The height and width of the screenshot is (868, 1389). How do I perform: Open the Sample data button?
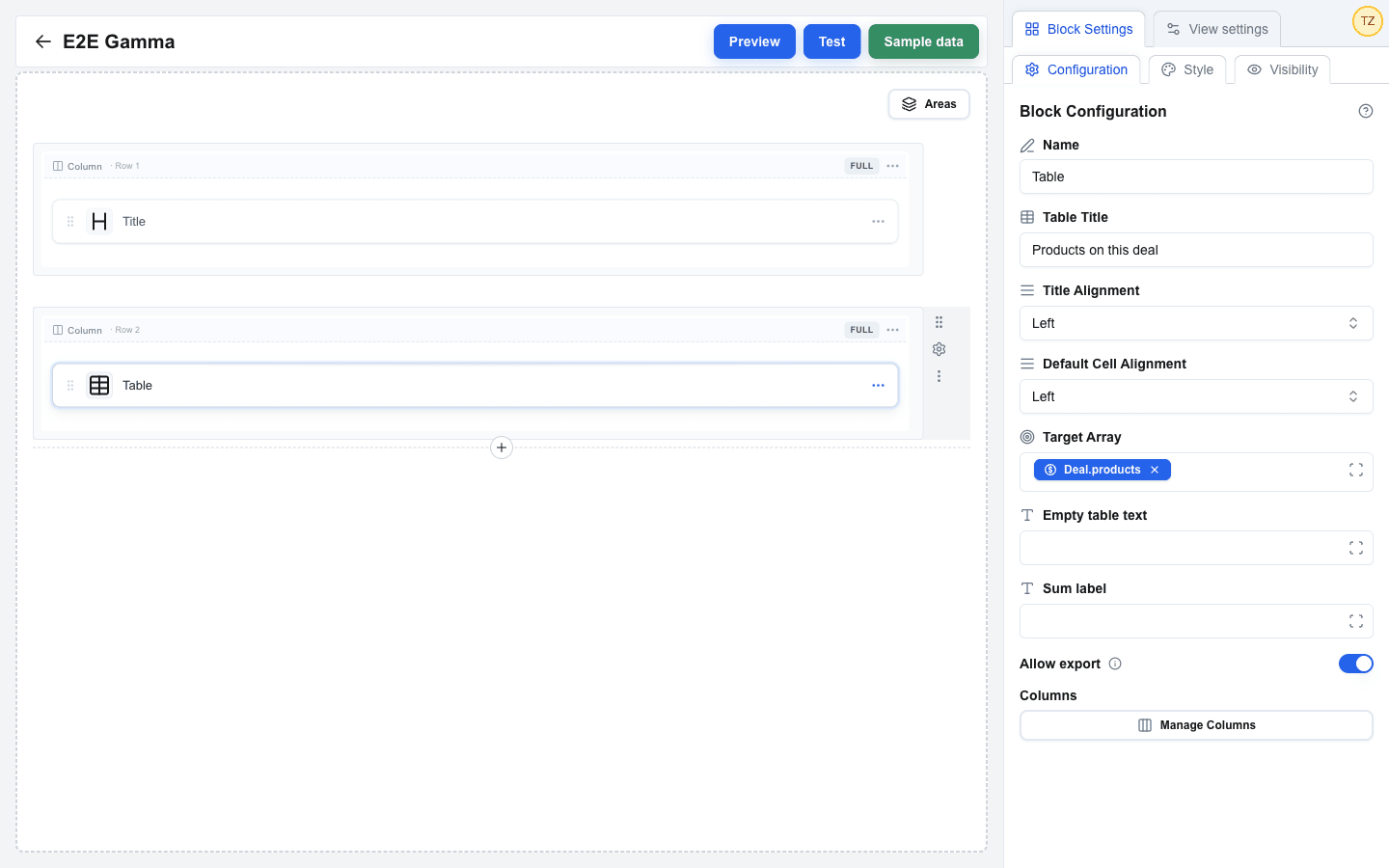923,41
